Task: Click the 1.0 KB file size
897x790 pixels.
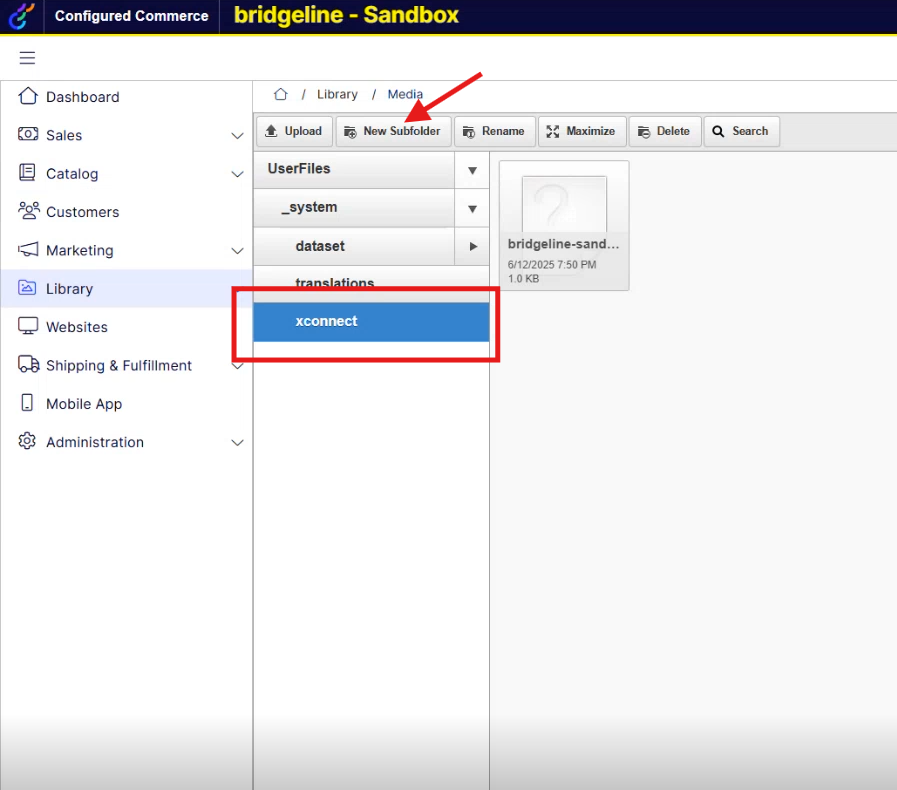Action: point(523,279)
